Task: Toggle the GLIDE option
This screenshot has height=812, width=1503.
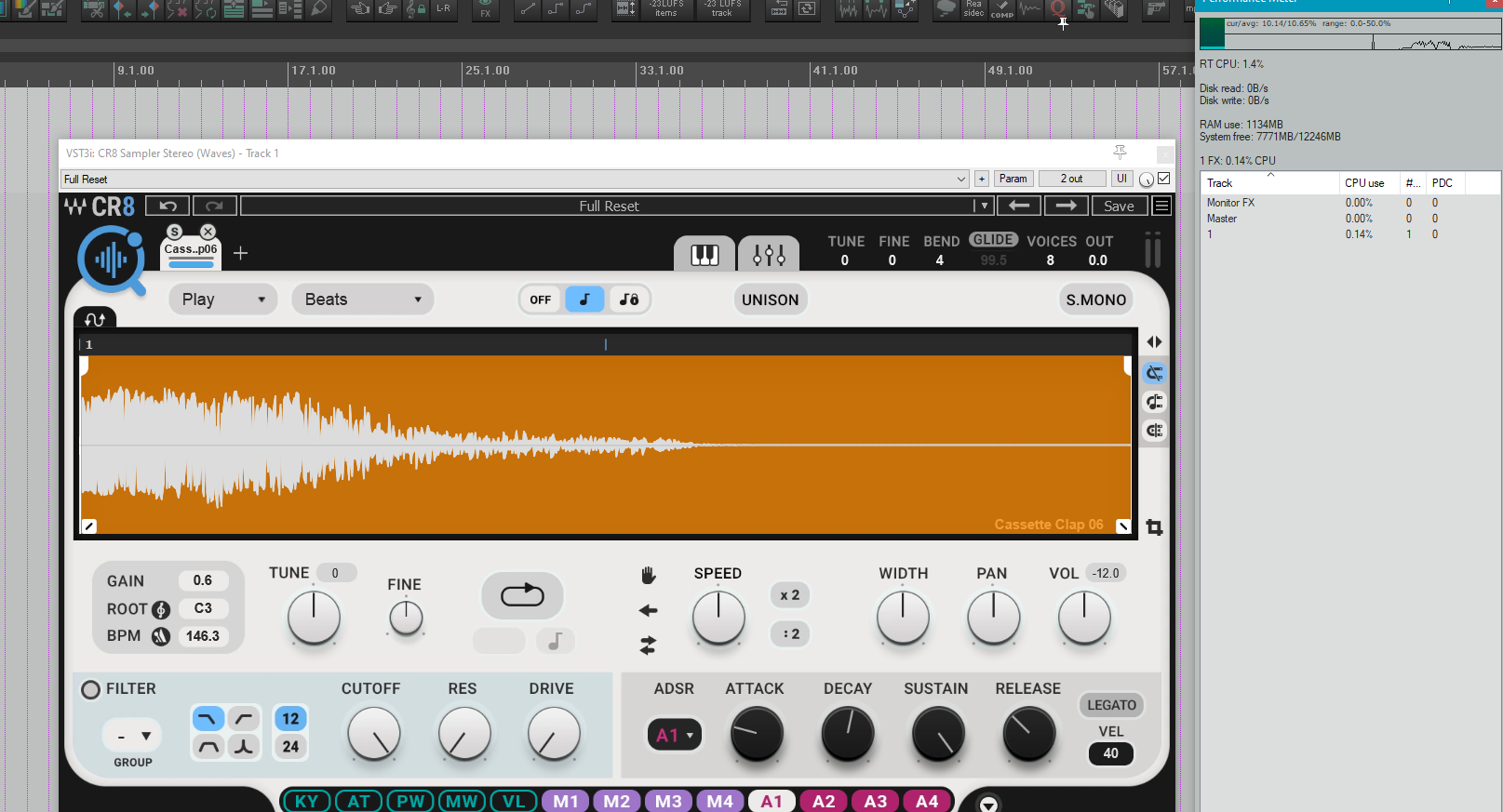Action: pos(994,240)
